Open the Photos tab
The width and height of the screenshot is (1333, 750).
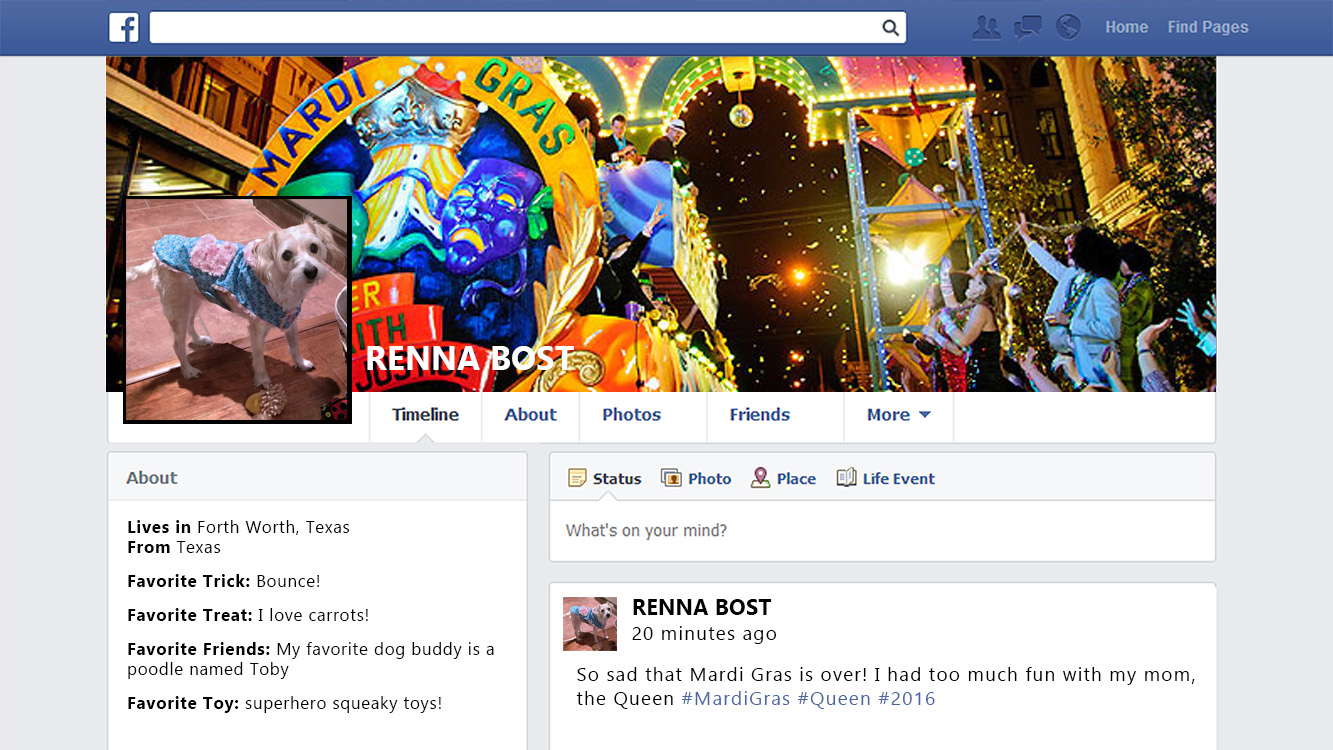click(x=631, y=415)
